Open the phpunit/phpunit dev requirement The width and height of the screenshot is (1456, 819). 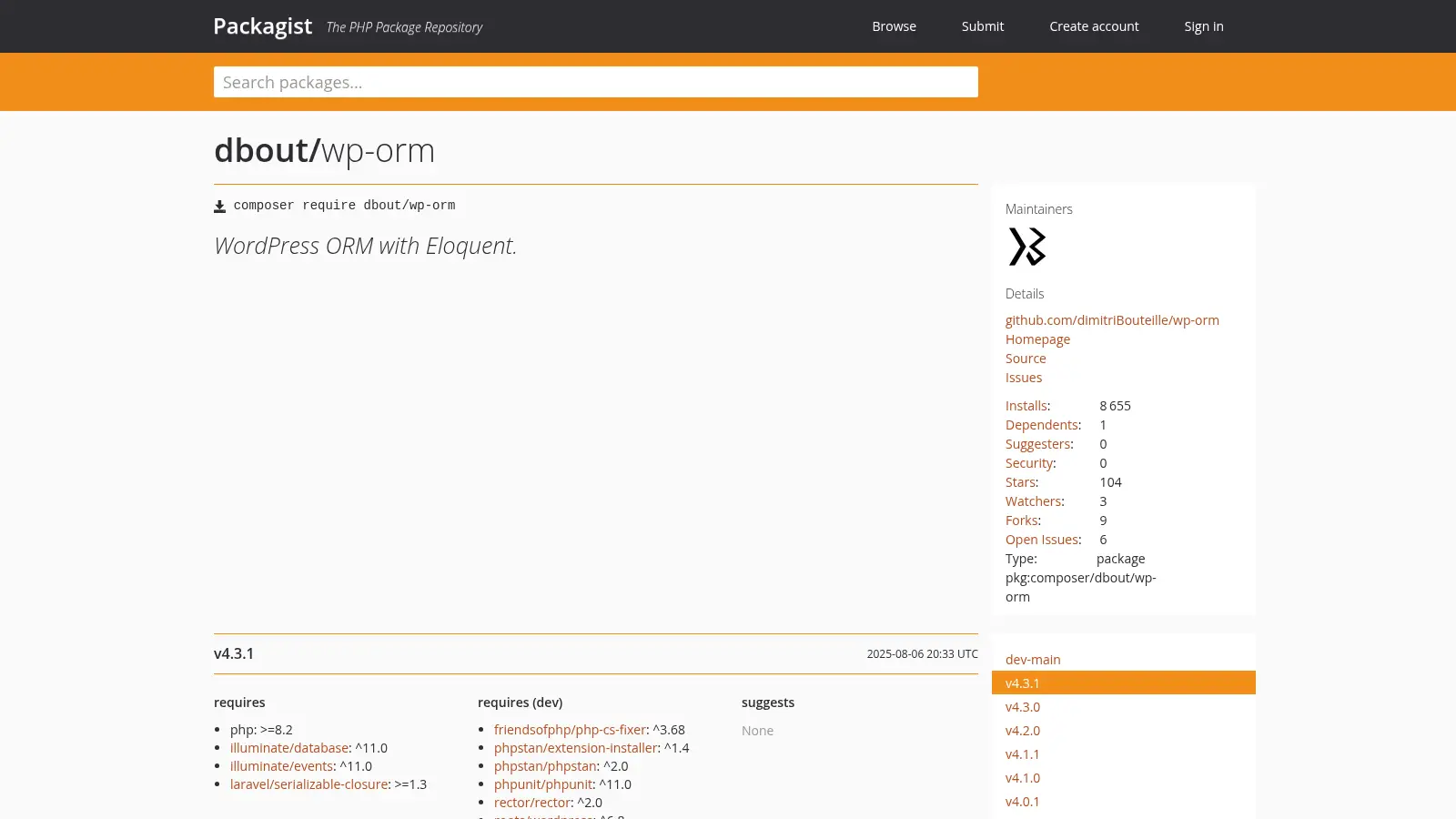543,784
